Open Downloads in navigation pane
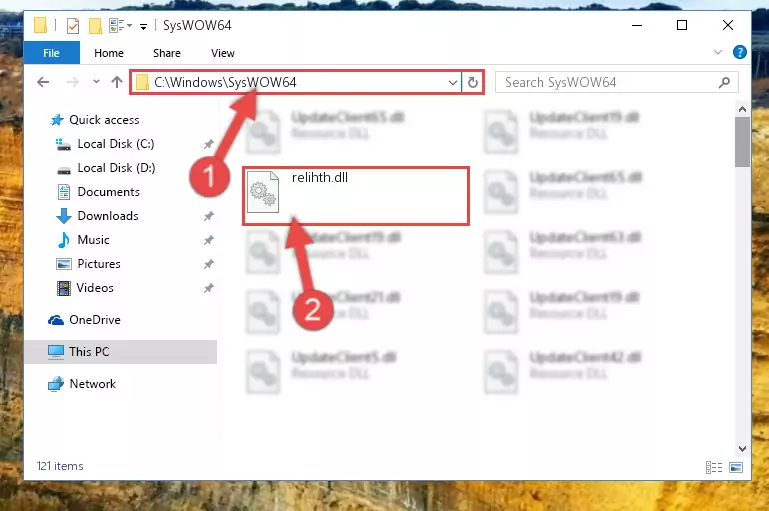Image resolution: width=769 pixels, height=511 pixels. click(108, 216)
